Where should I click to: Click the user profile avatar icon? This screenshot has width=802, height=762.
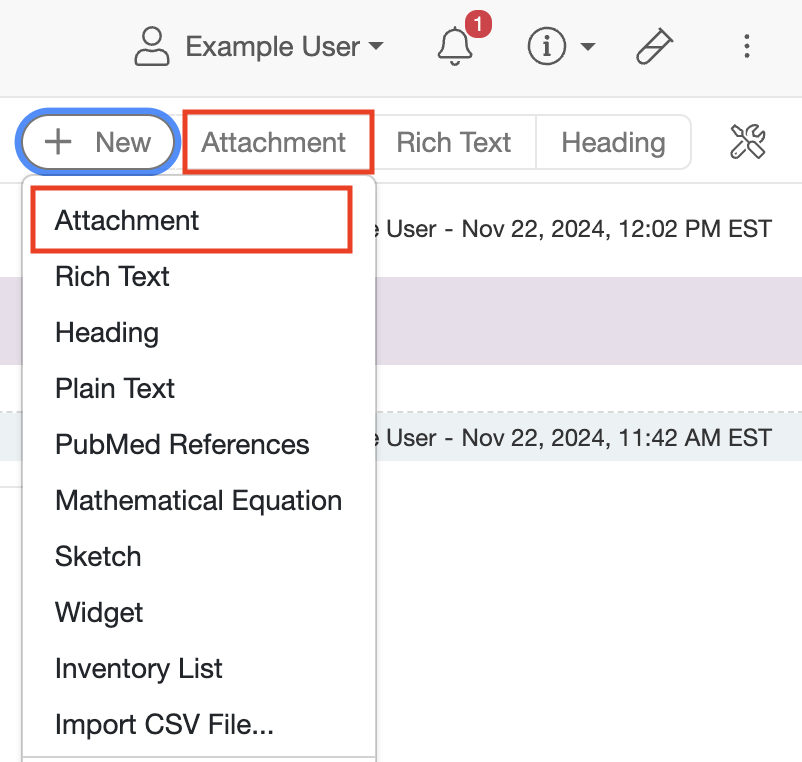pyautogui.click(x=151, y=46)
